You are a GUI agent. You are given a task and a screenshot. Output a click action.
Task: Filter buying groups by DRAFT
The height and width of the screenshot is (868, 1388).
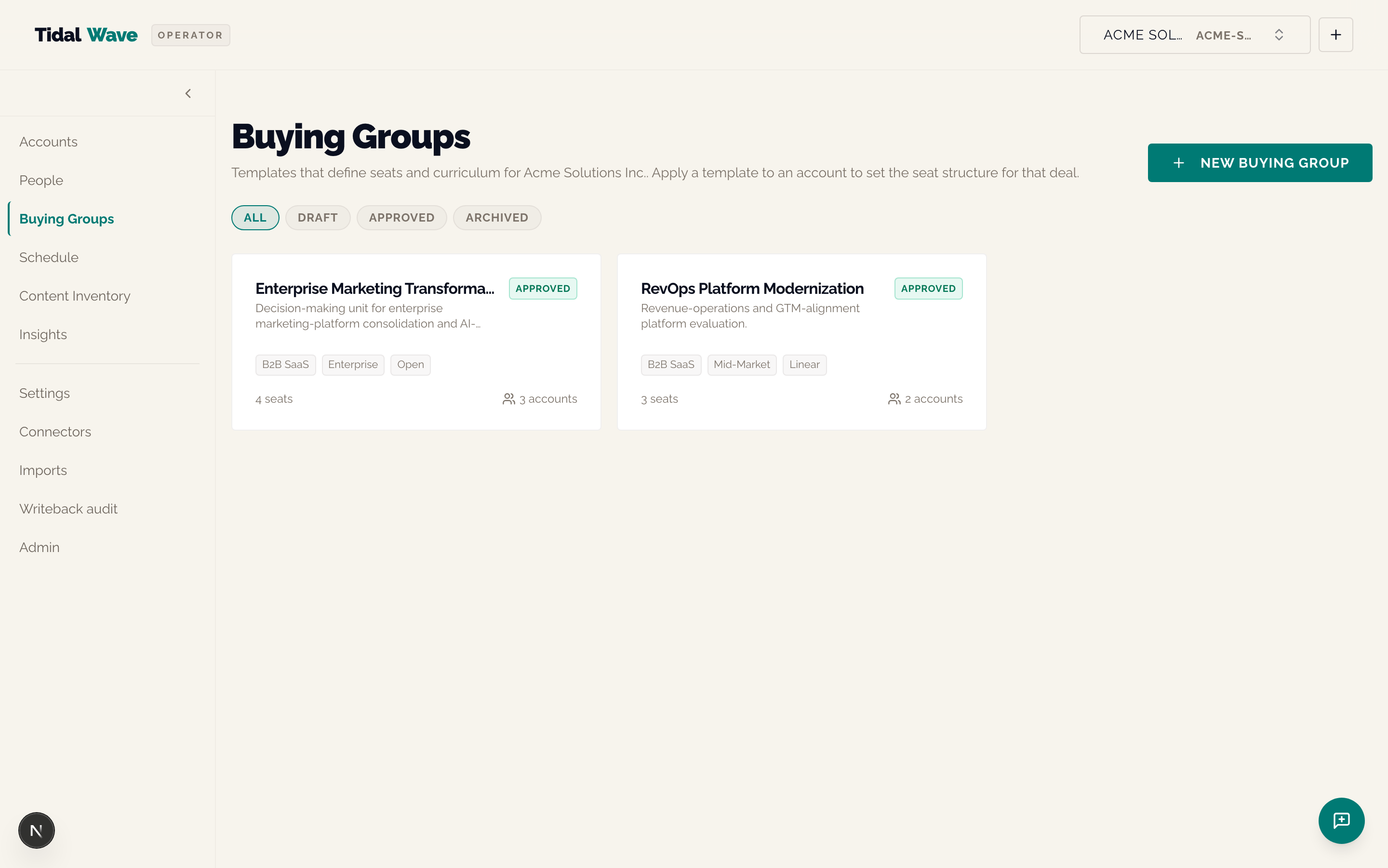318,218
